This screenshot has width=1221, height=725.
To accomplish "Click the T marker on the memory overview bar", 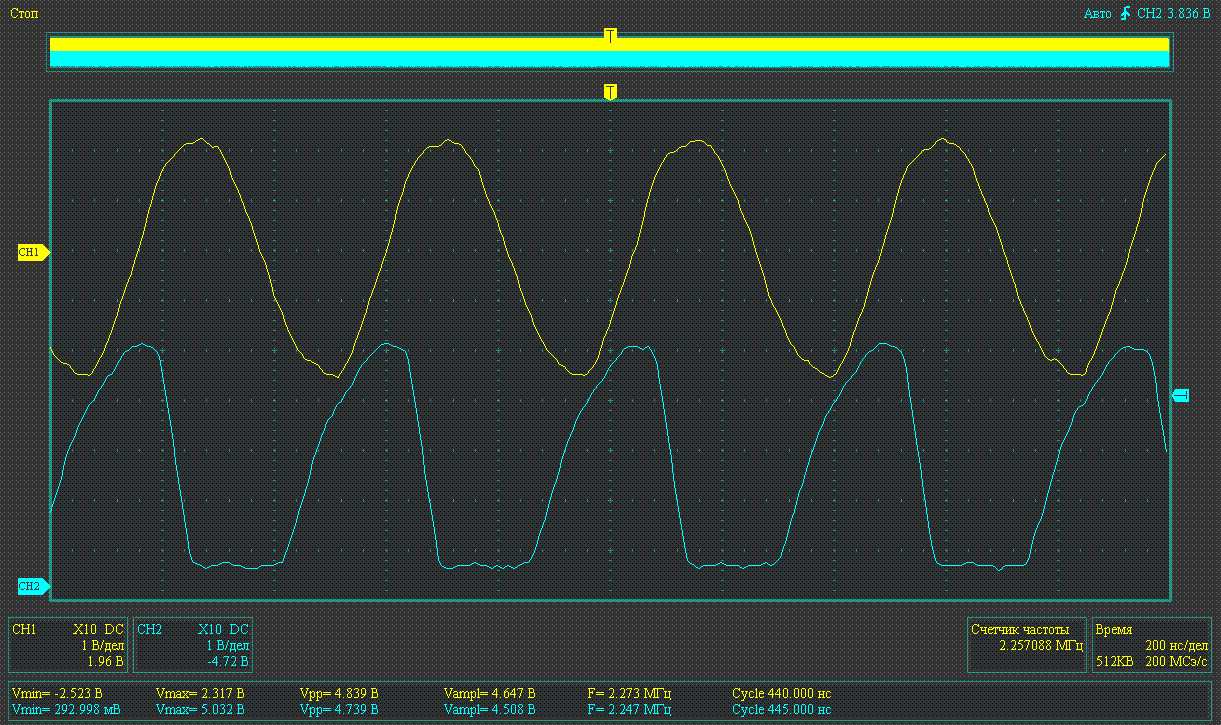I will pyautogui.click(x=610, y=36).
